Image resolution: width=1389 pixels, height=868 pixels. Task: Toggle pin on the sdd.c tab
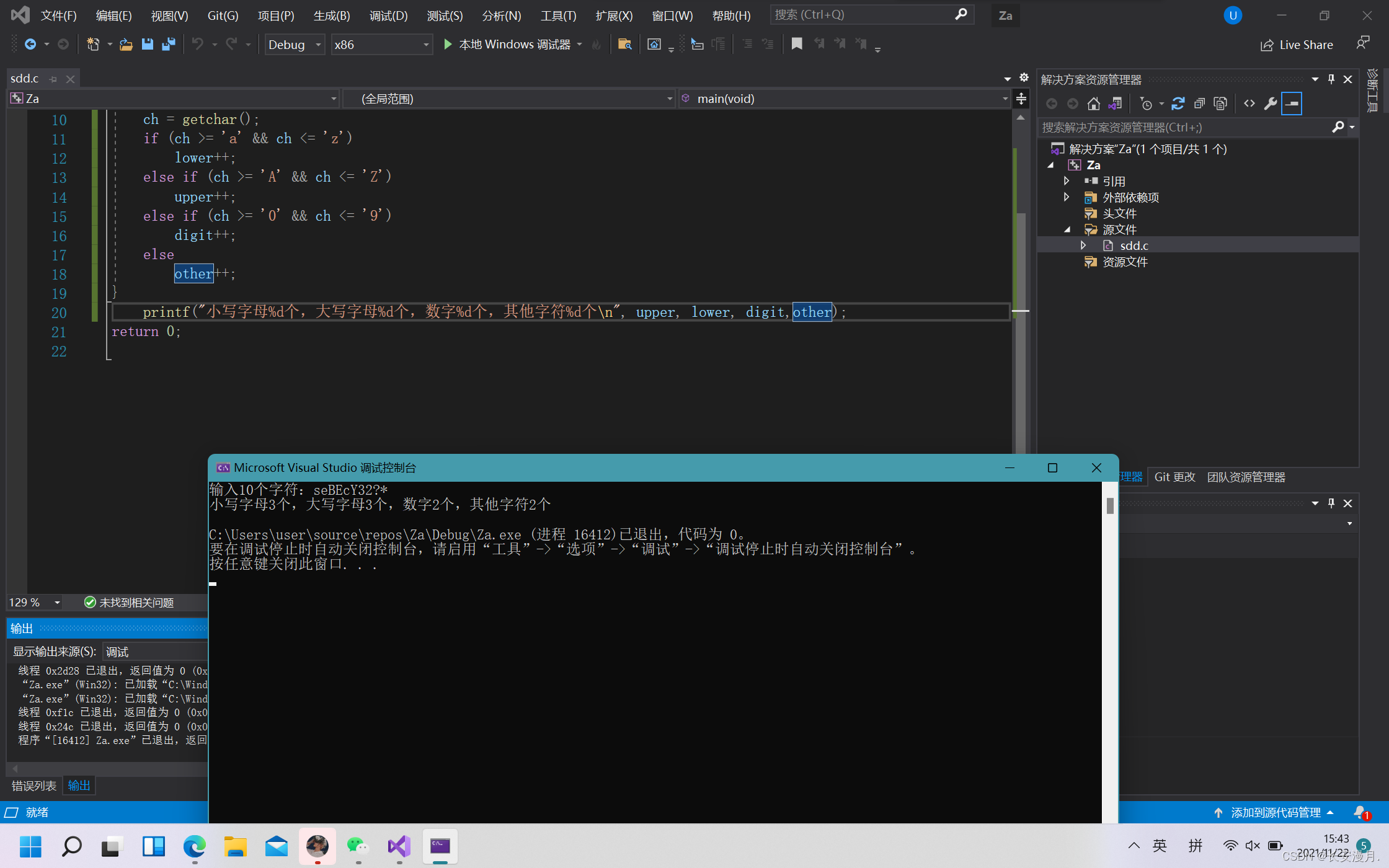tap(53, 79)
